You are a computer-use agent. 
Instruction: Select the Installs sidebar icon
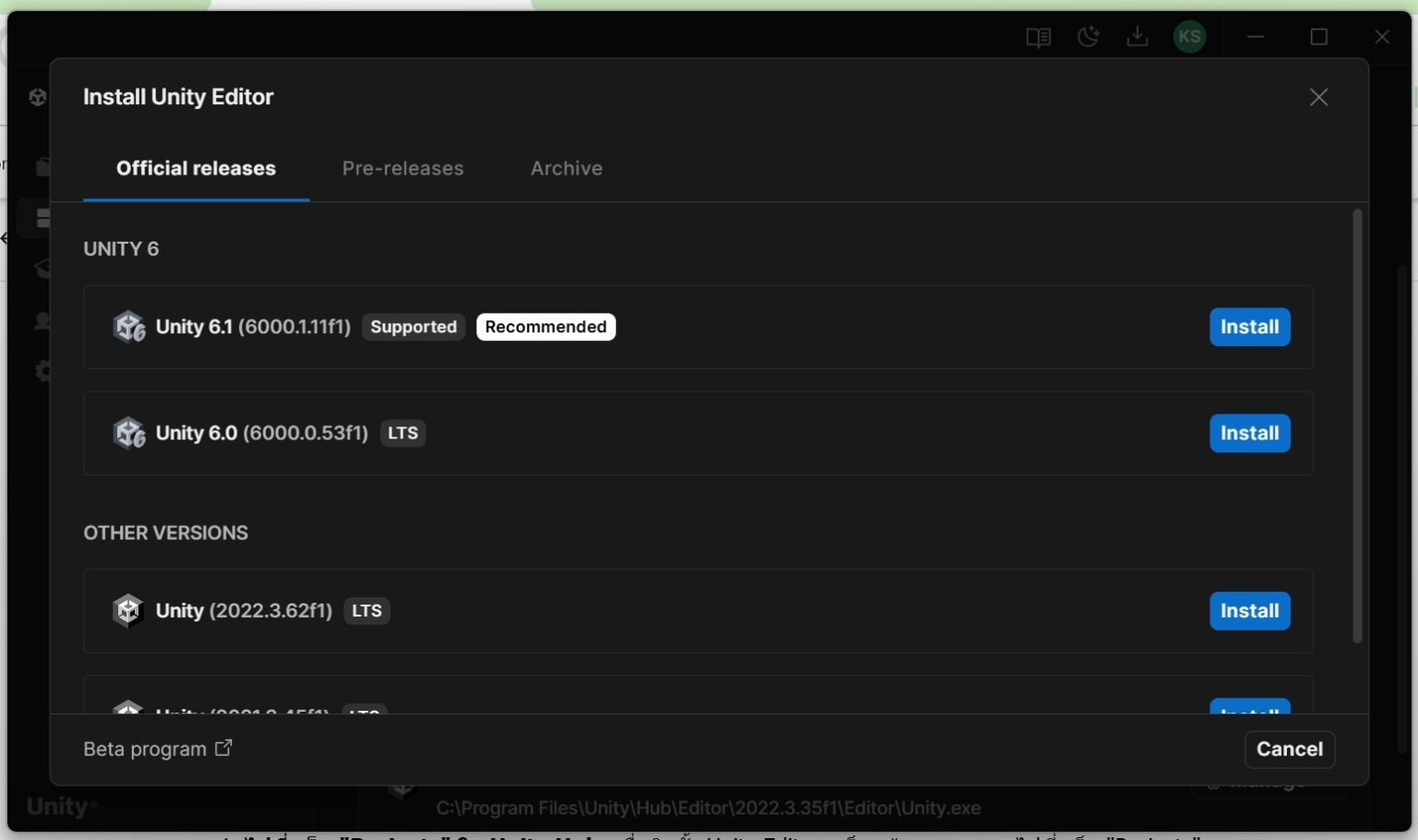click(x=44, y=217)
